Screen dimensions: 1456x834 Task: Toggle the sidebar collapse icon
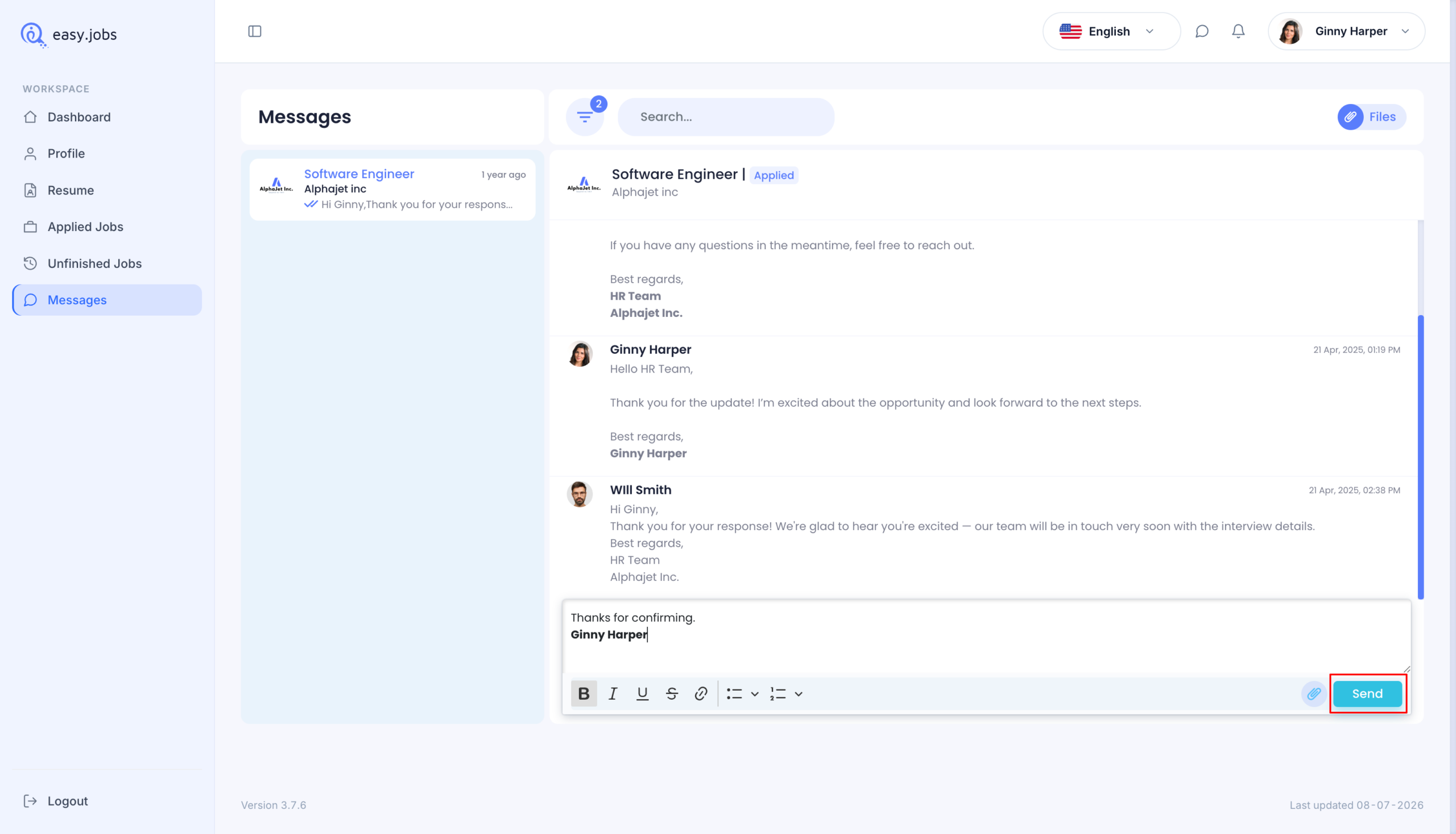pyautogui.click(x=255, y=31)
